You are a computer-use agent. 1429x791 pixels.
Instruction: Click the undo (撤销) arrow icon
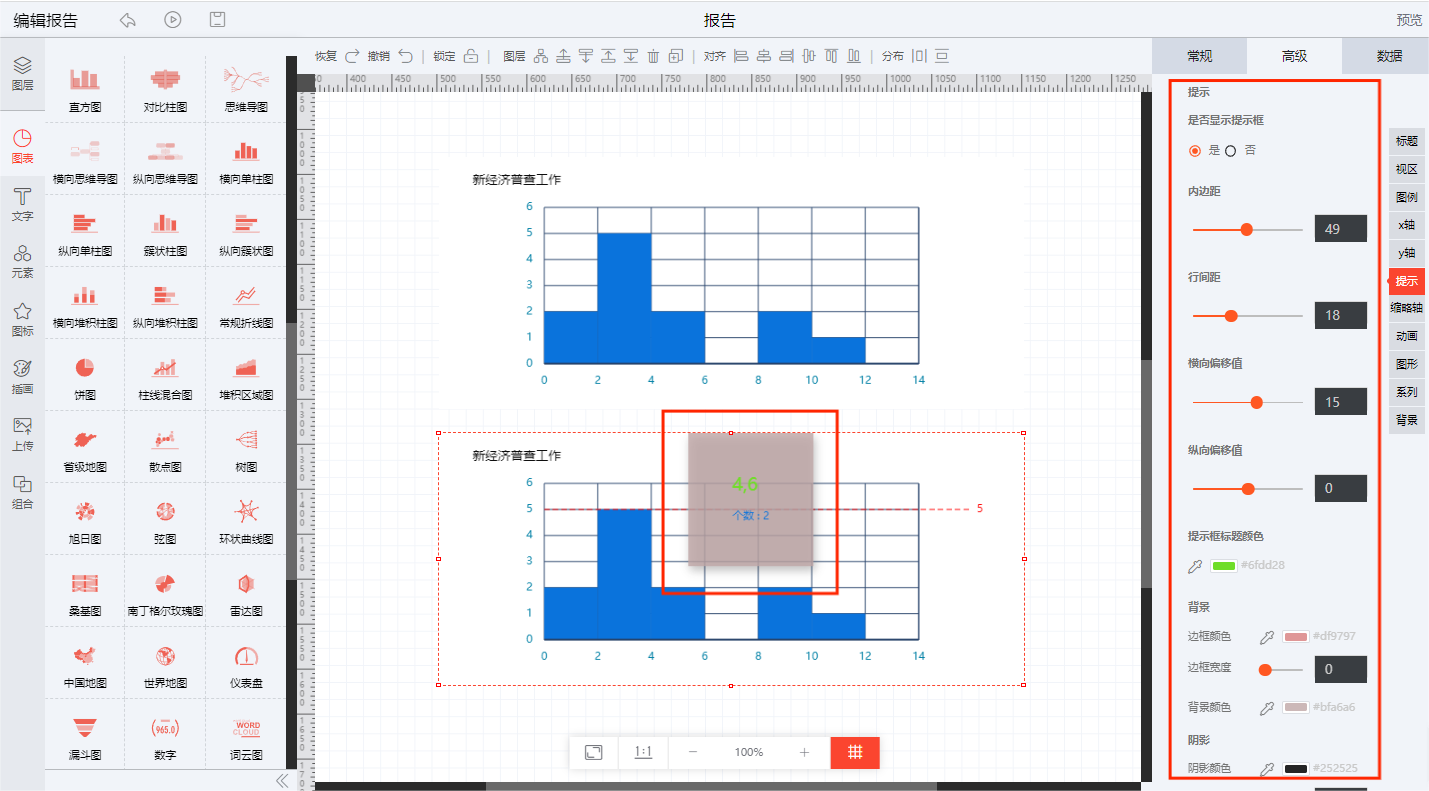click(405, 56)
